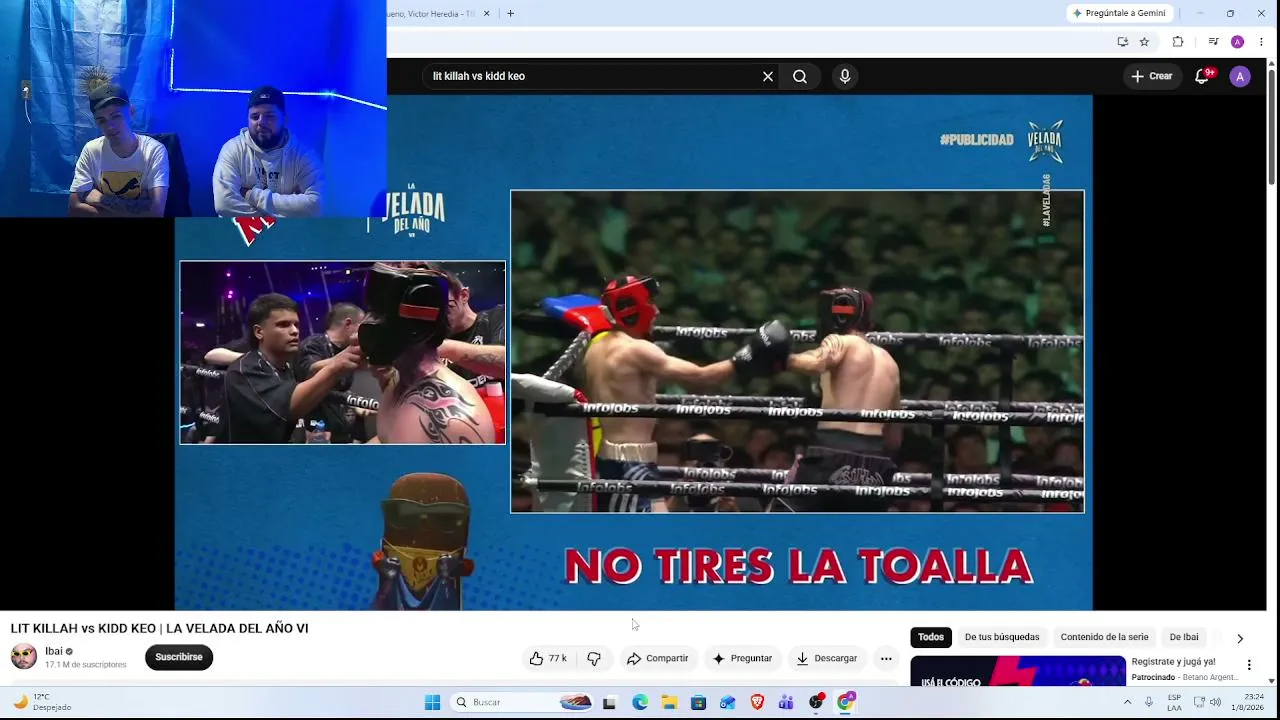Open network and volume quick settings
Screen dimensions: 1280x720
[x=1207, y=702]
